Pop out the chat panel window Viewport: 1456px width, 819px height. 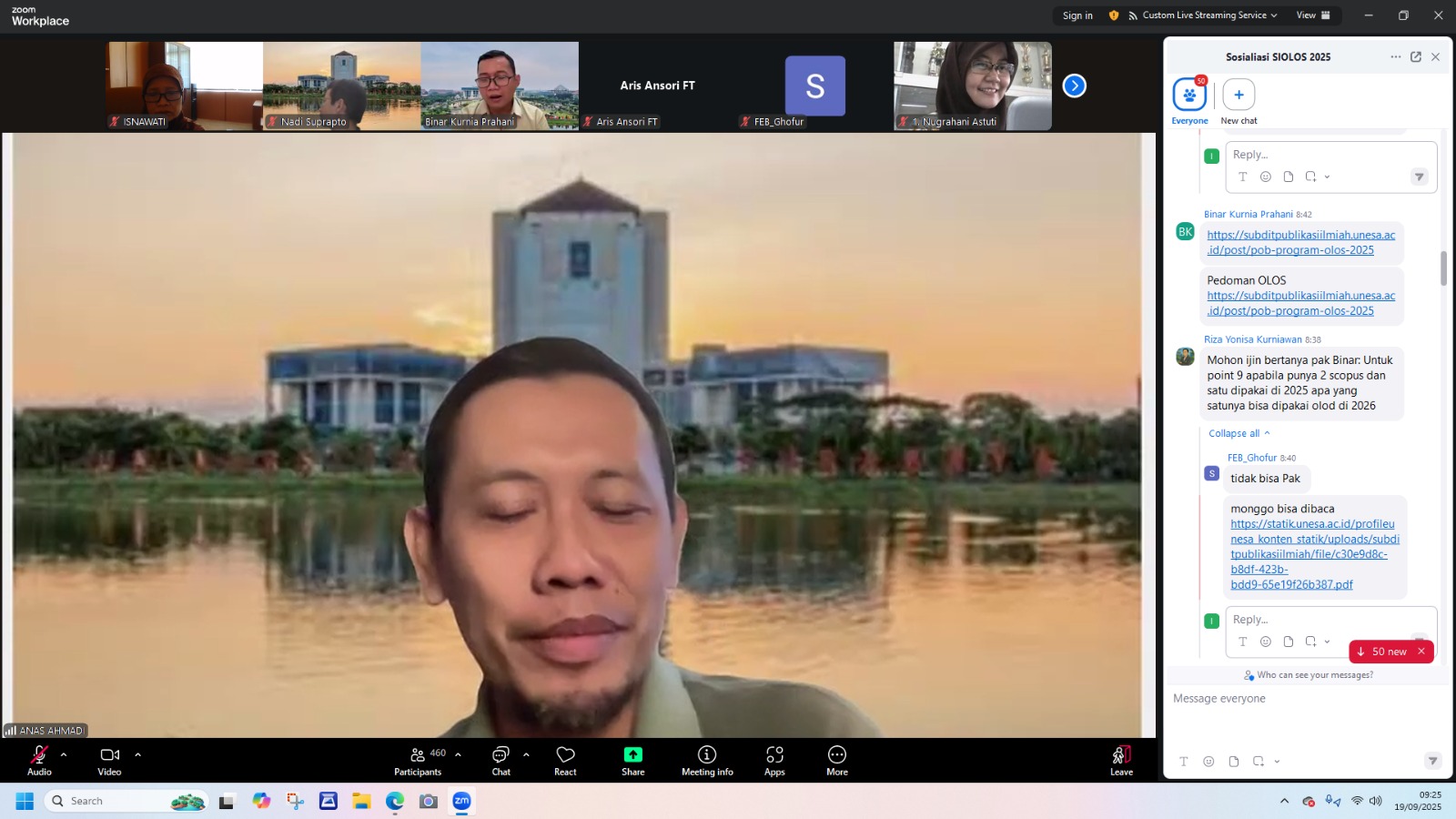pyautogui.click(x=1416, y=56)
